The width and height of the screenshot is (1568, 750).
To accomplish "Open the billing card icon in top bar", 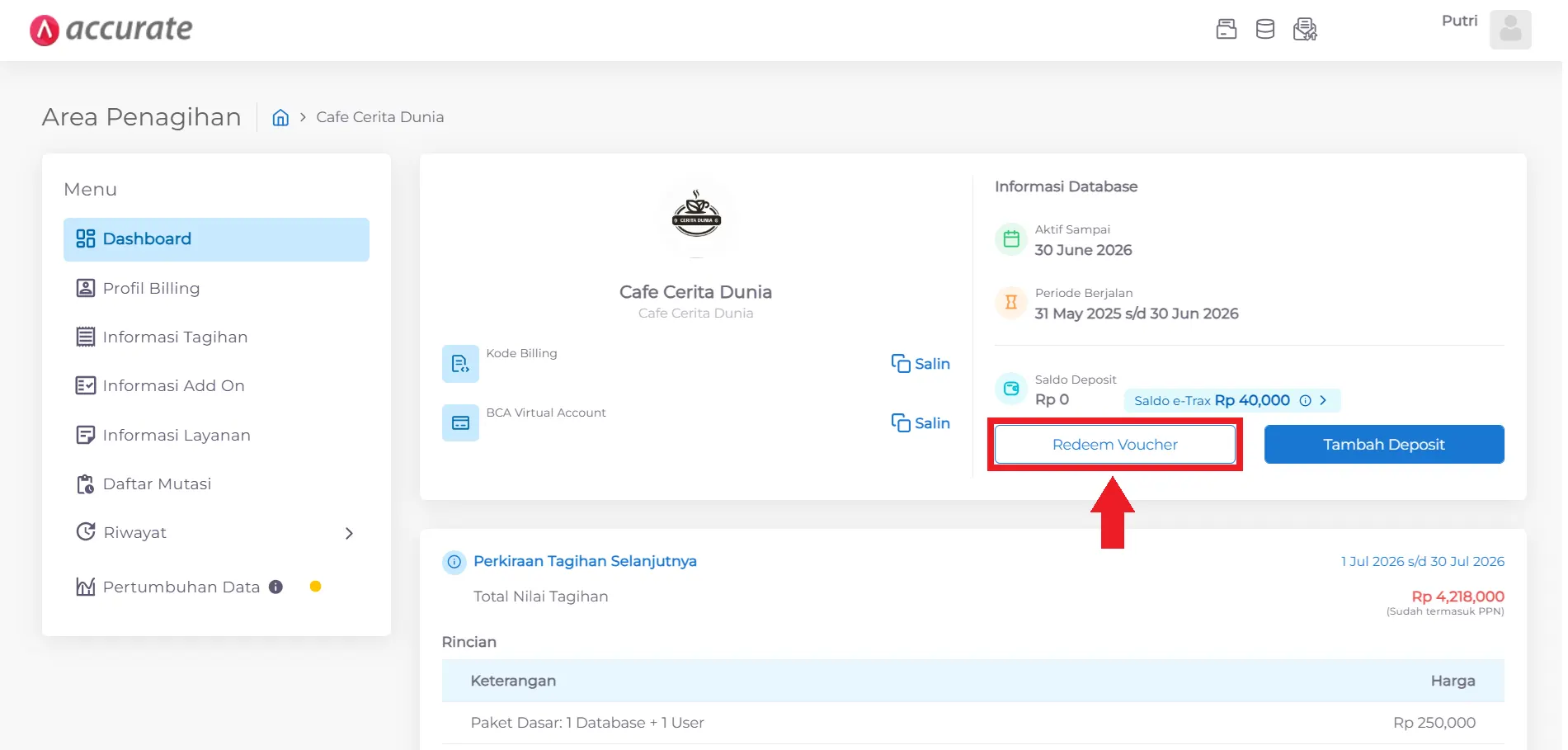I will pos(1226,30).
